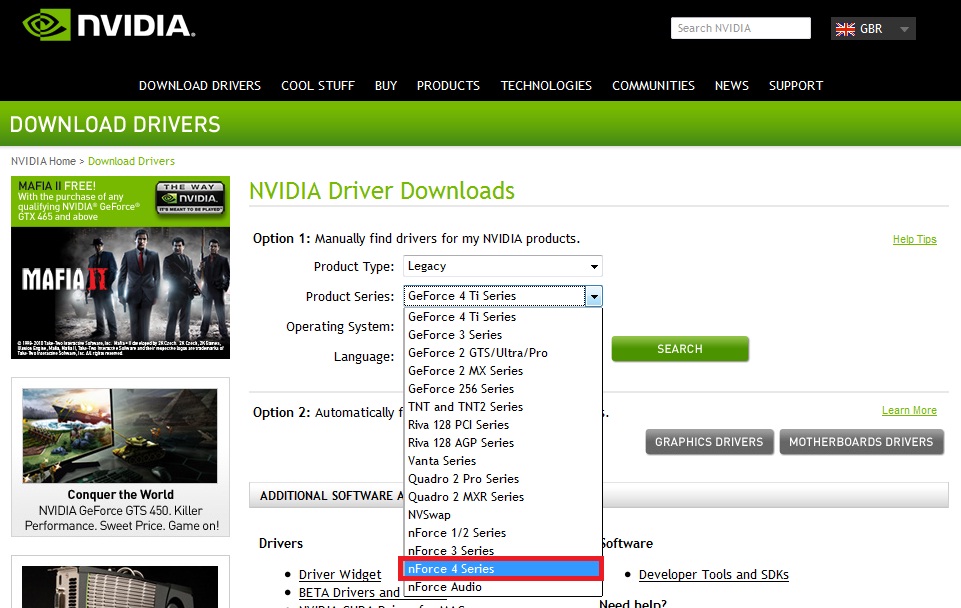Screen dimensions: 961x608
Task: Go to the BUY menu item
Action: click(386, 86)
